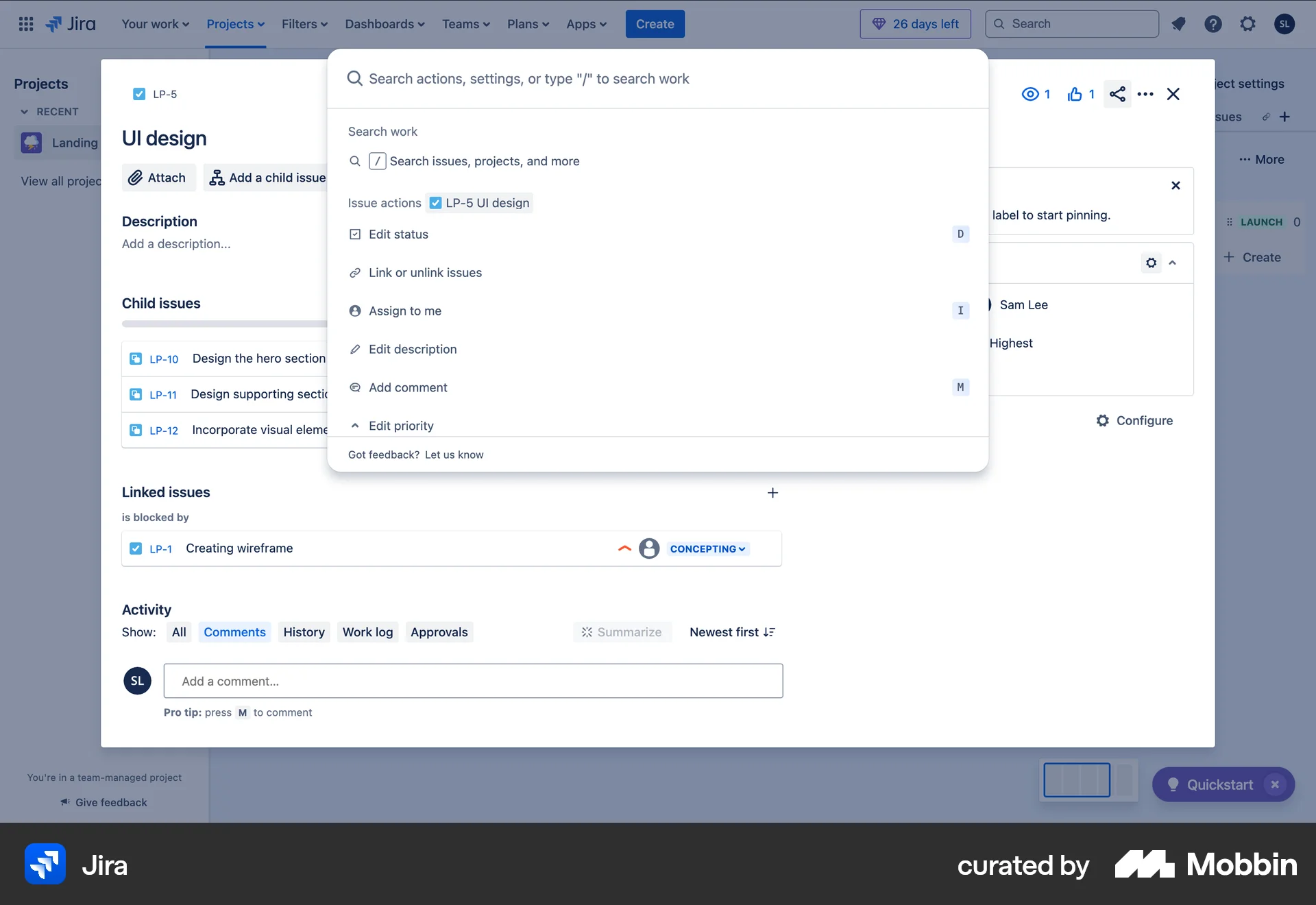Screen dimensions: 1316x905
Task: Open the Jira app switcher grid icon
Action: (x=25, y=23)
